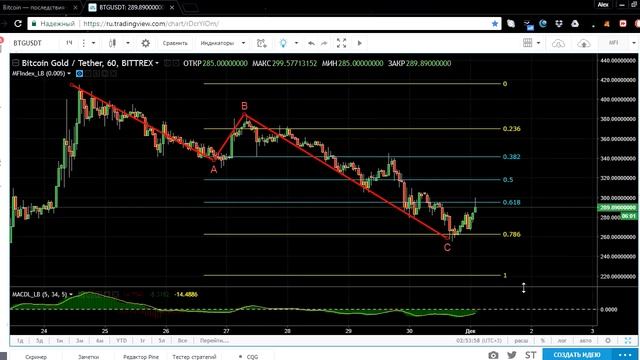The width and height of the screenshot is (640, 360).
Task: Open MFIndex_LB indicator dropdown arrow
Action: click(x=69, y=73)
